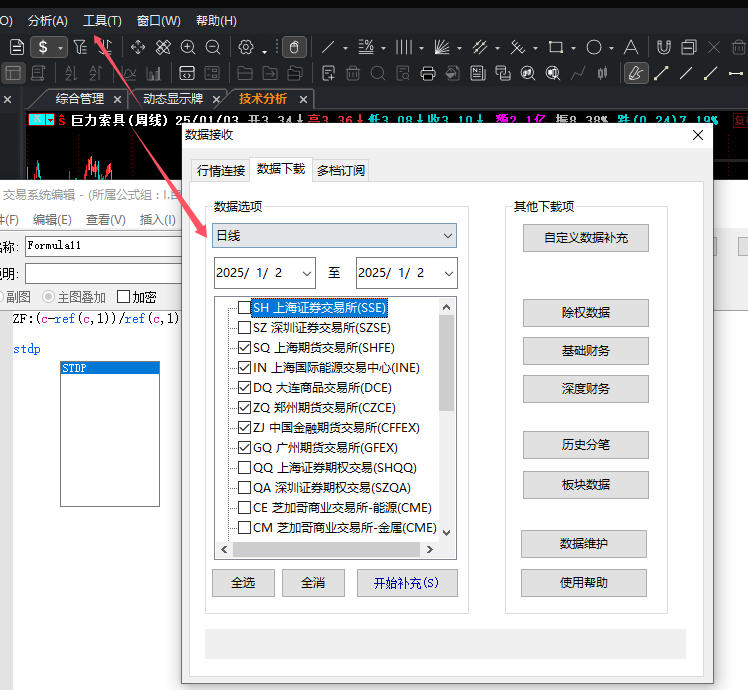Screen dimensions: 748x690
Task: Toggle the mouse pointer mode icon
Action: [x=294, y=47]
